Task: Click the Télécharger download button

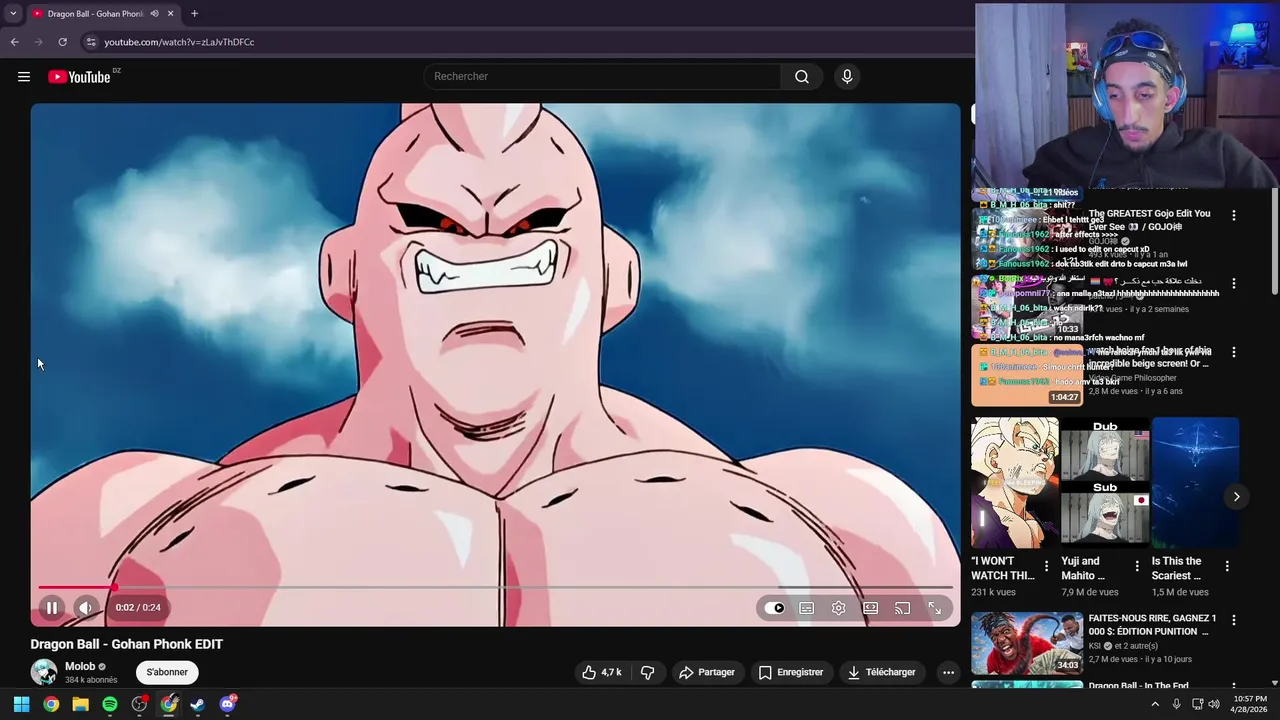Action: [881, 672]
